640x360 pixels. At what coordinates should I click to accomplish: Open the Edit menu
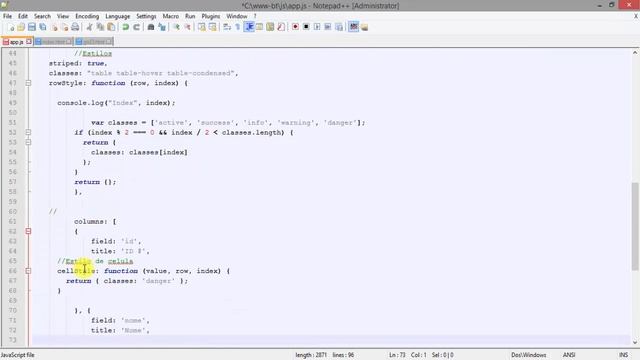(x=23, y=16)
